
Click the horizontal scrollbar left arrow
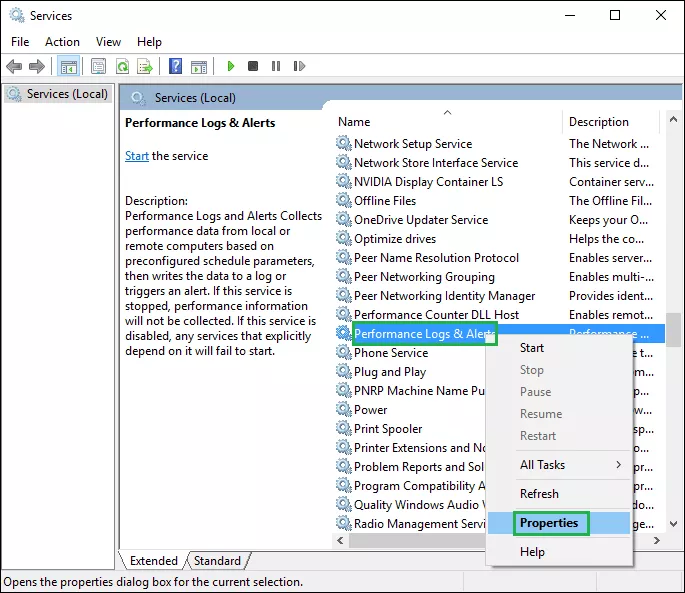340,541
